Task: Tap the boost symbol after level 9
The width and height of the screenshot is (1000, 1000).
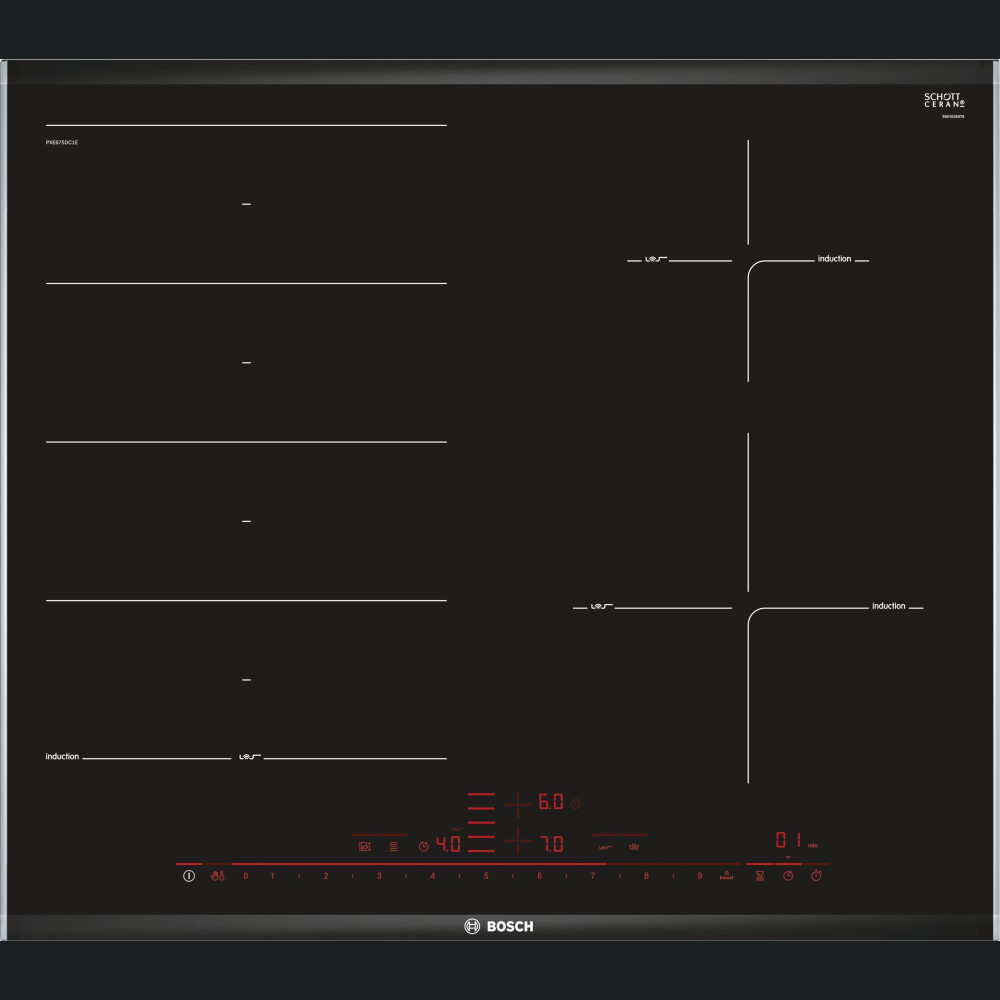Action: click(726, 876)
